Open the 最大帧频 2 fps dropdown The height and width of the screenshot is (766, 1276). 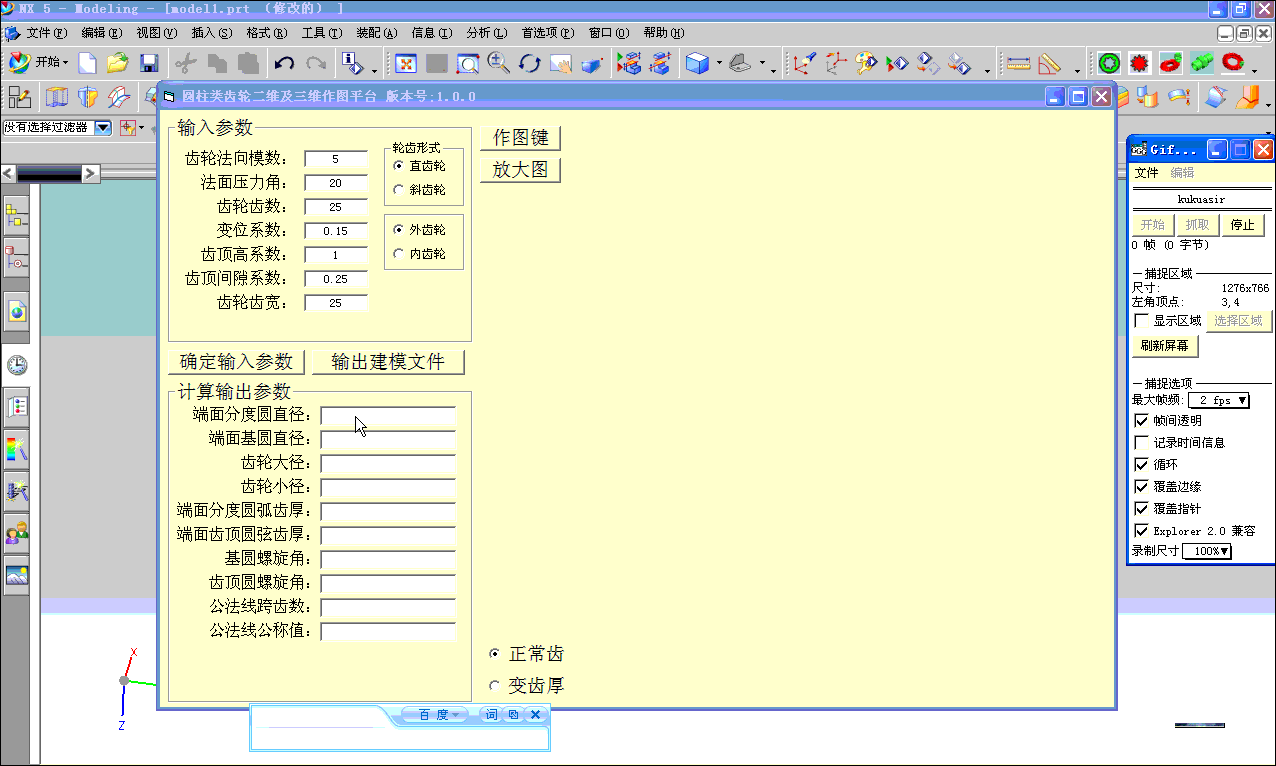(1219, 400)
